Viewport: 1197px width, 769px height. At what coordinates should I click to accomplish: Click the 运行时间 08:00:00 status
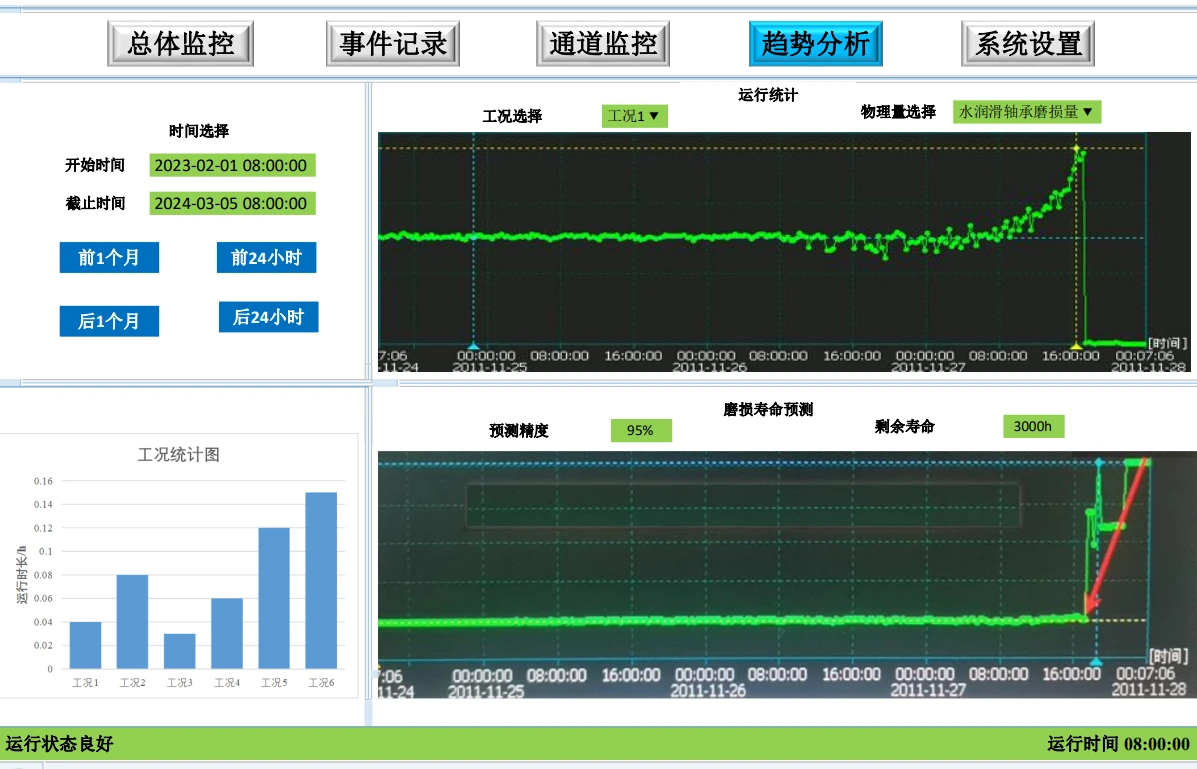[x=1118, y=744]
